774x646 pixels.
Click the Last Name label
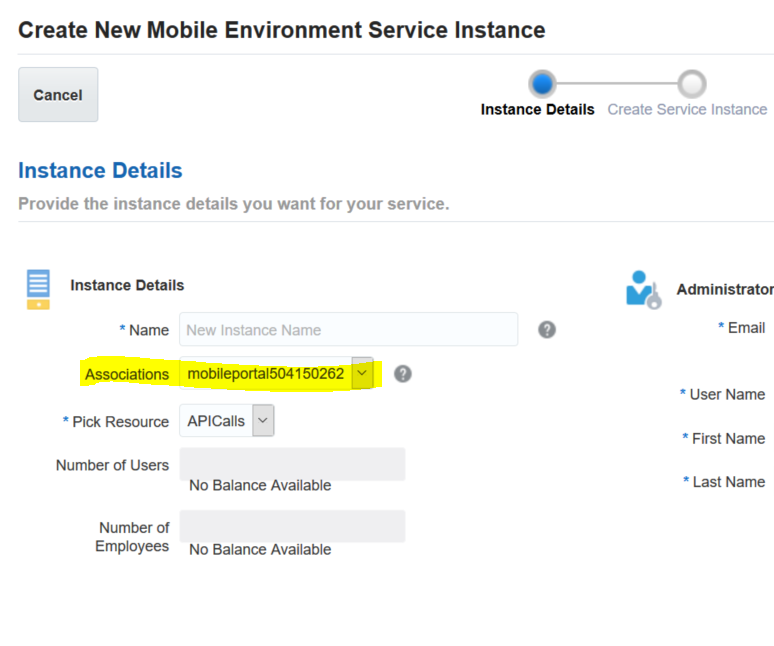coord(728,482)
